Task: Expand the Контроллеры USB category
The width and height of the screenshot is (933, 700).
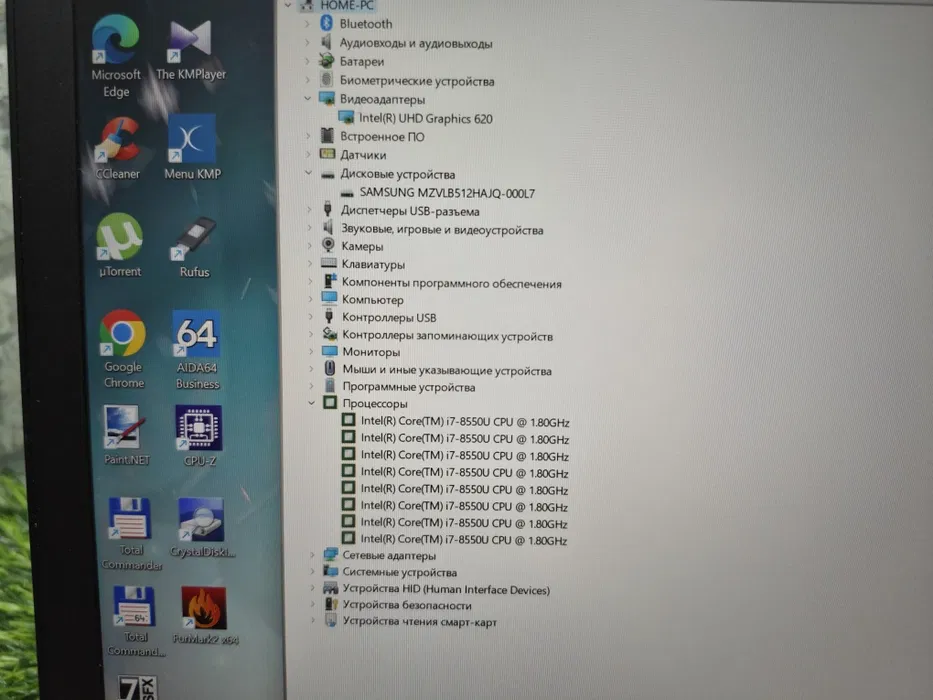Action: point(310,317)
